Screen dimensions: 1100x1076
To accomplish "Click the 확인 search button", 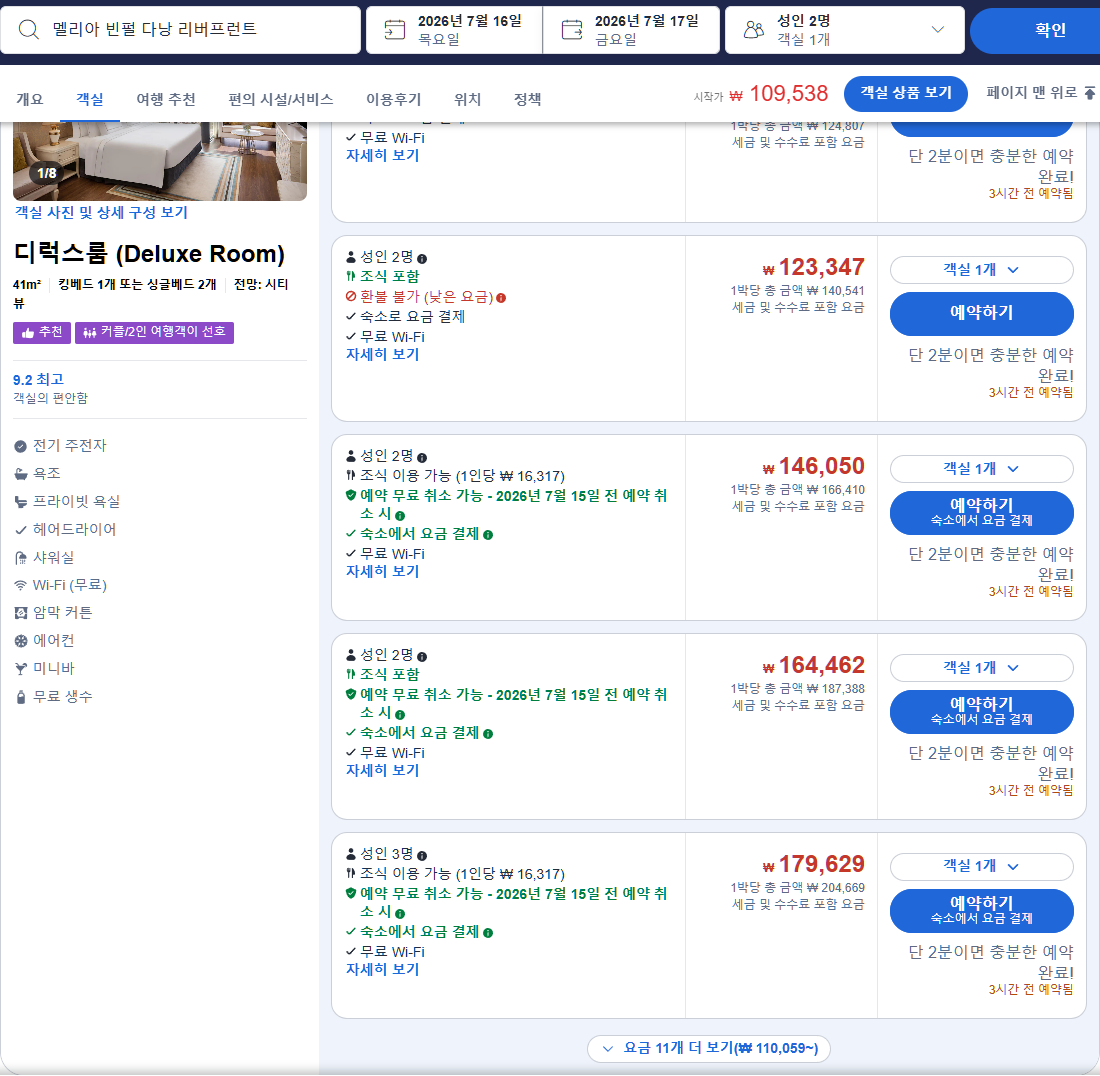I will (1037, 30).
